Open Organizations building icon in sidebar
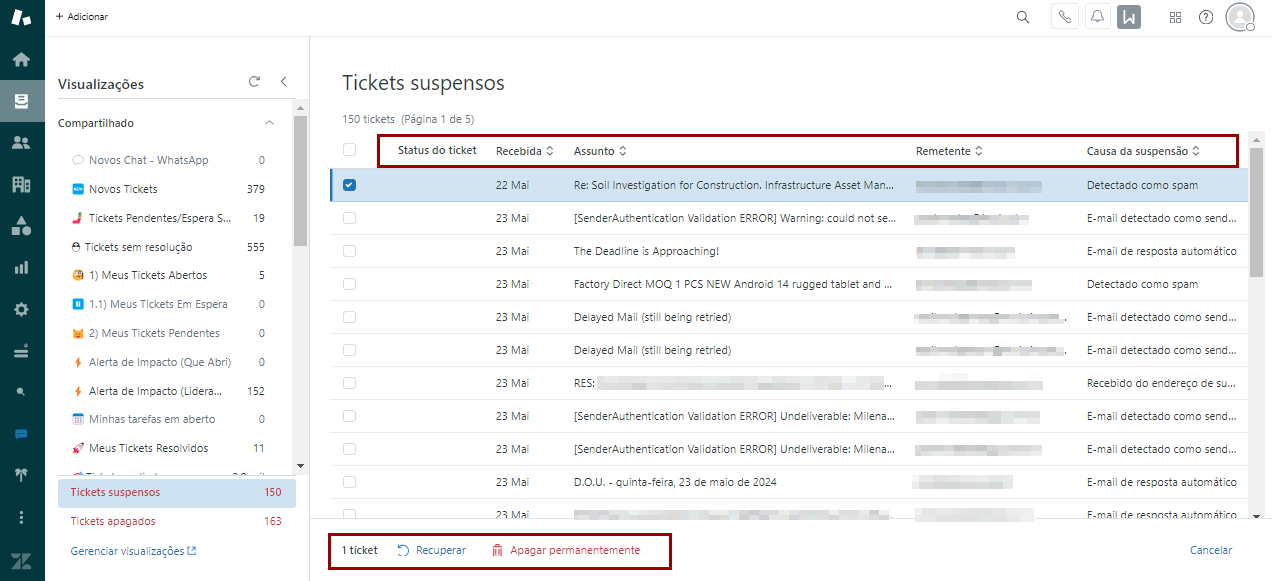 tap(21, 184)
